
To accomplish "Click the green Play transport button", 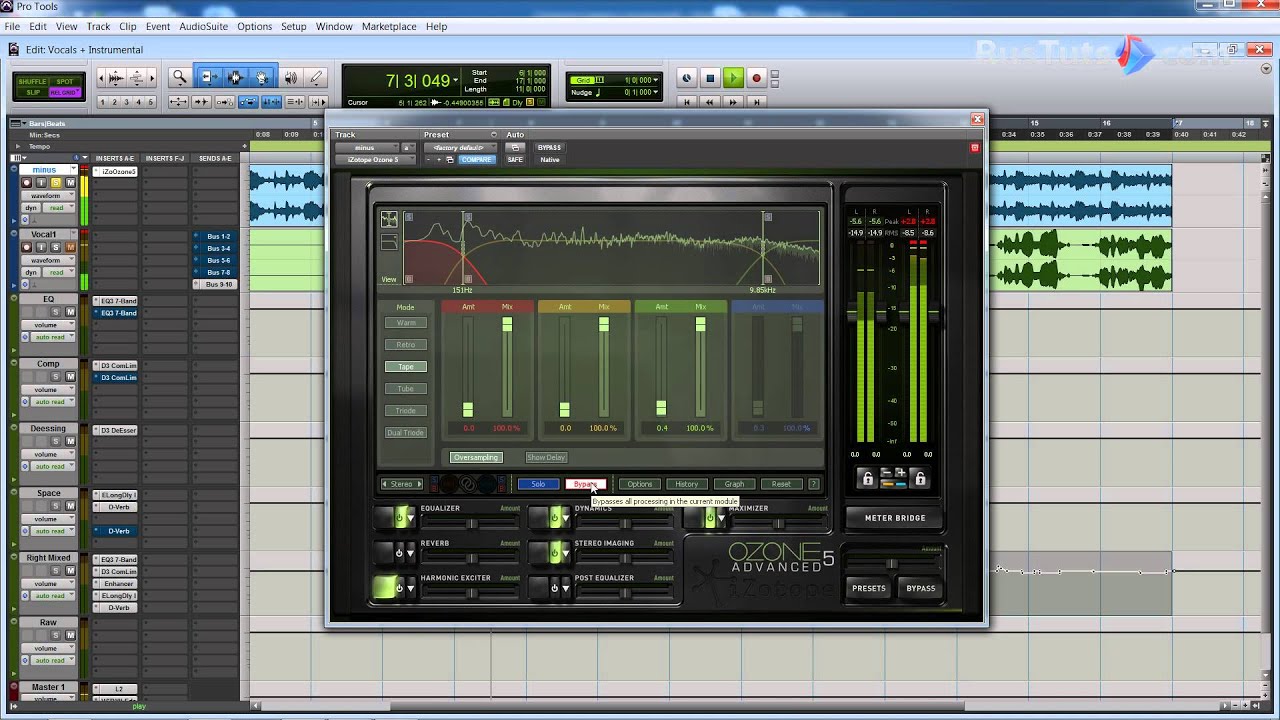I will 733,78.
